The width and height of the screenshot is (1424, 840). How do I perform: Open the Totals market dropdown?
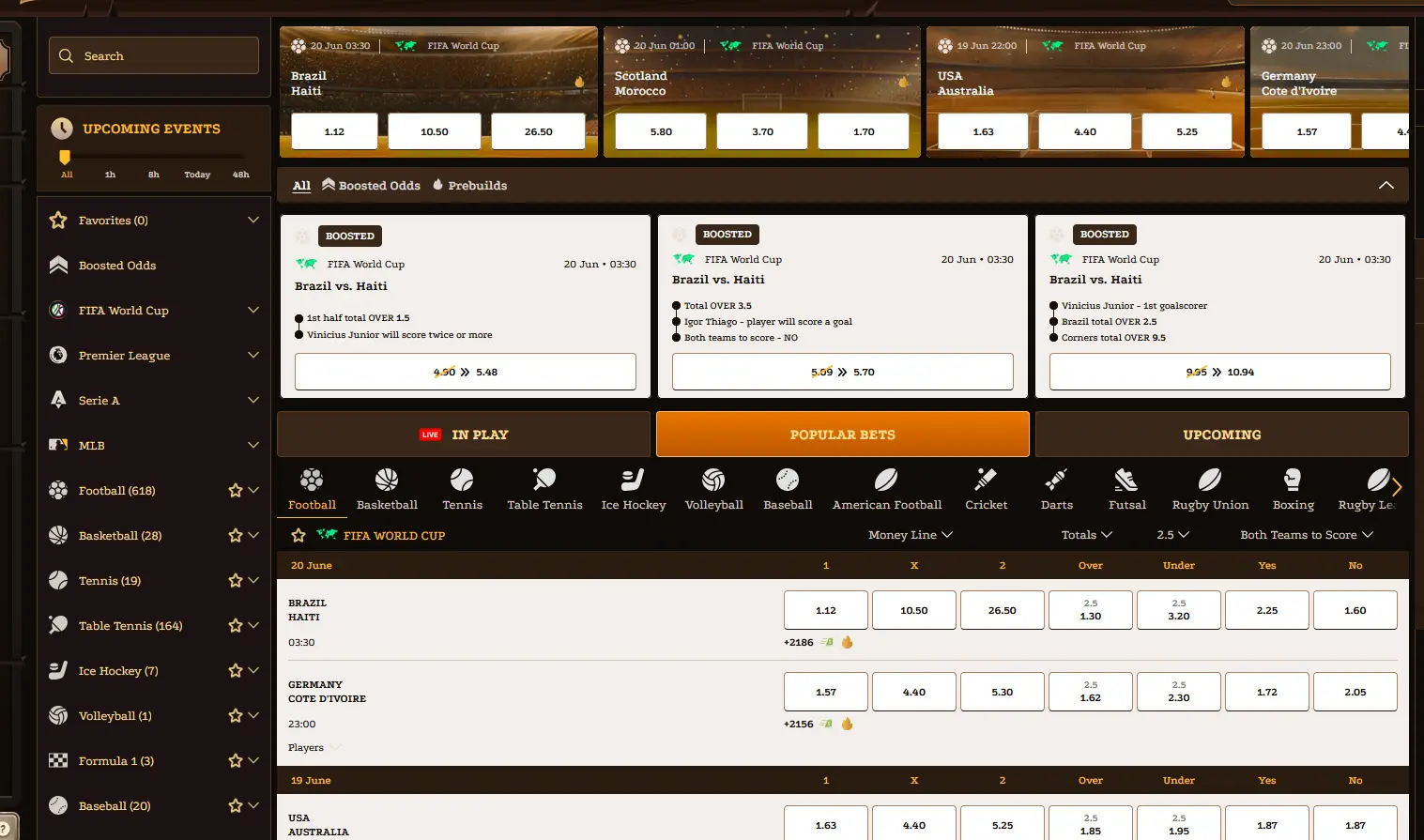point(1087,535)
